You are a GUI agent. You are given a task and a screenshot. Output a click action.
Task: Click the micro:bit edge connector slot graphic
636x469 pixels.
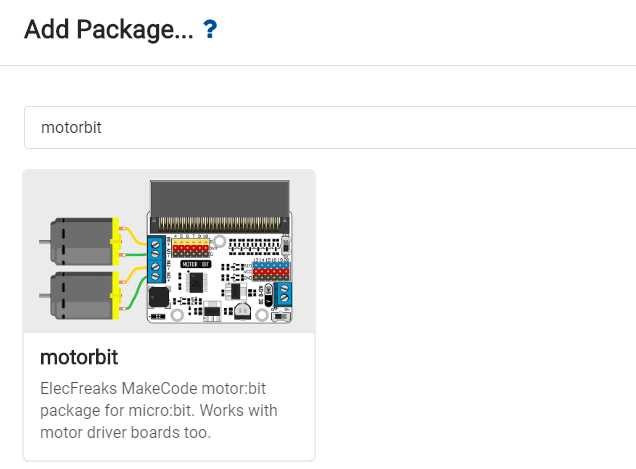pyautogui.click(x=220, y=207)
